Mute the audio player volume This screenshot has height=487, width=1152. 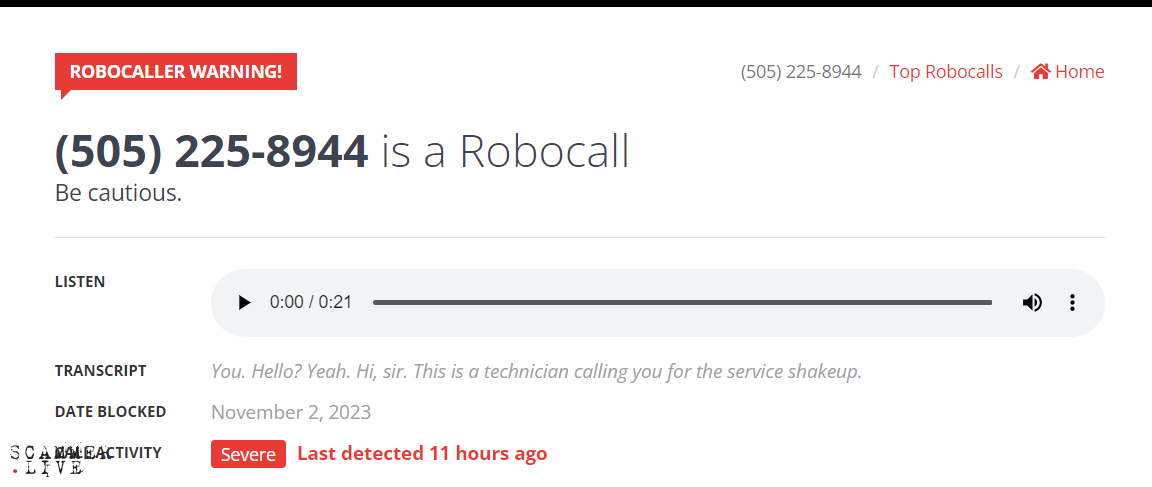pos(1032,303)
